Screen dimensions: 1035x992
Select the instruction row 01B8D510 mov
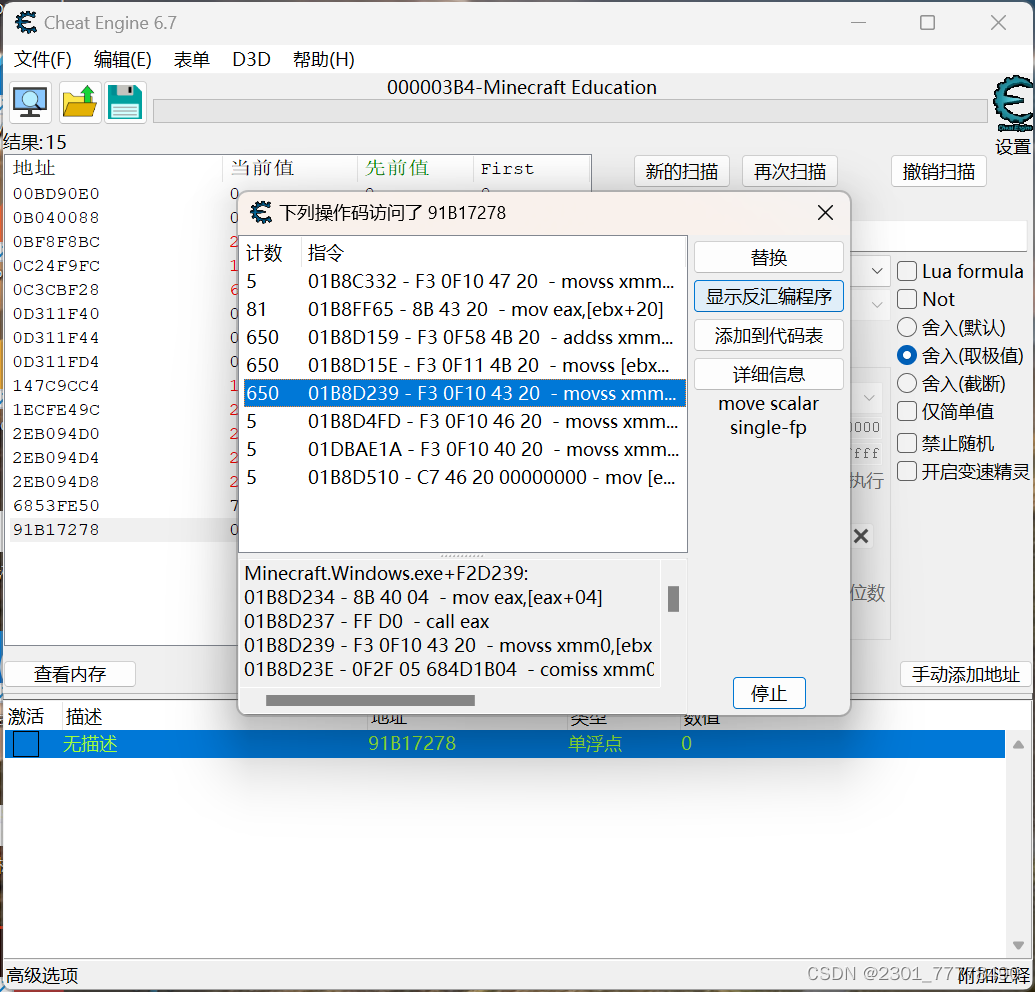463,477
